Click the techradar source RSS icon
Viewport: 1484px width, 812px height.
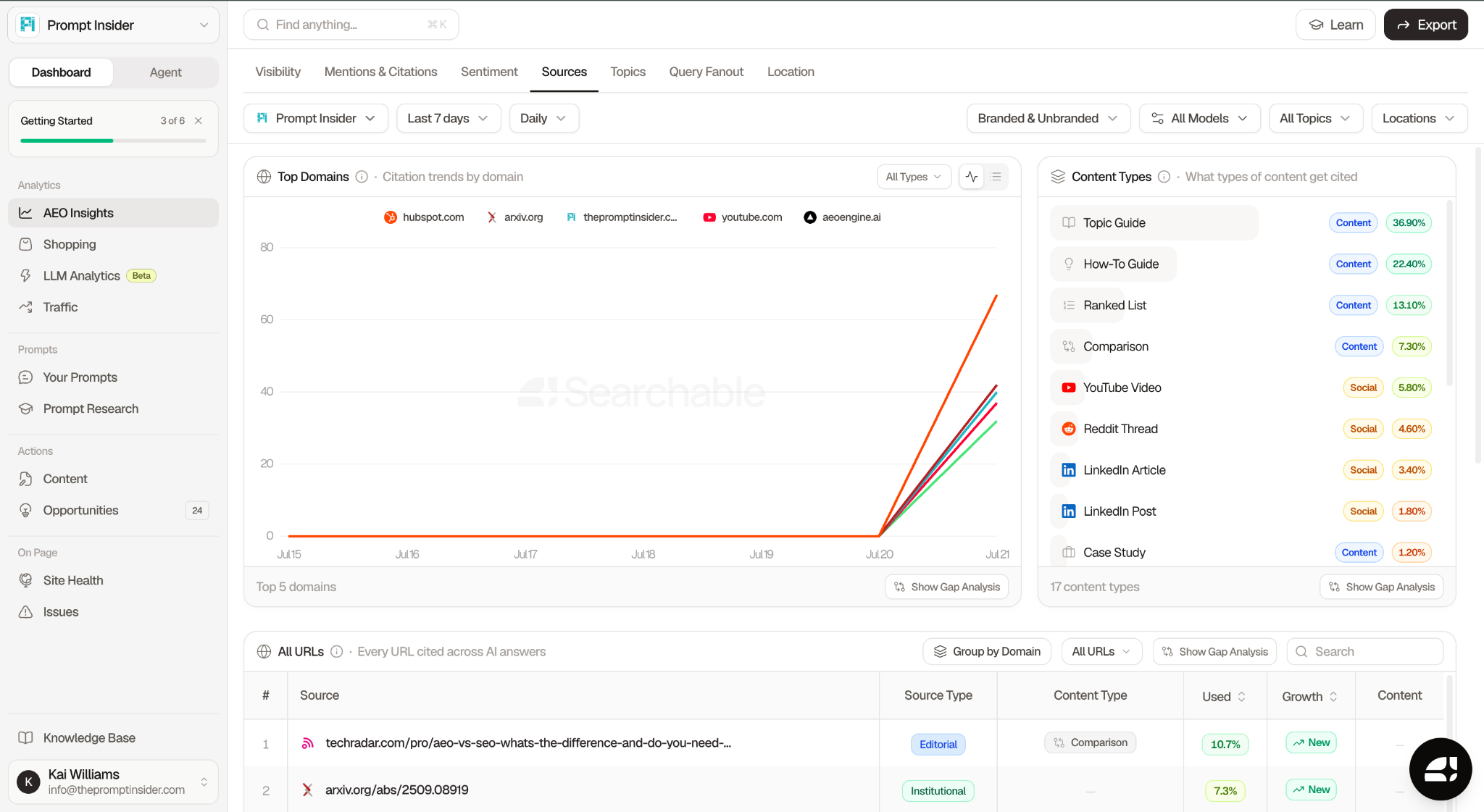[308, 743]
